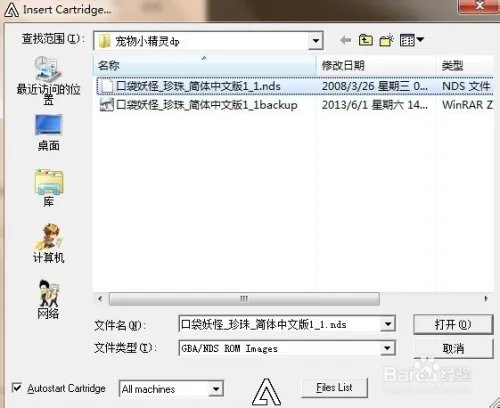The height and width of the screenshot is (408, 500).
Task: Click the NDS 文件 type cell
Action: pos(466,86)
